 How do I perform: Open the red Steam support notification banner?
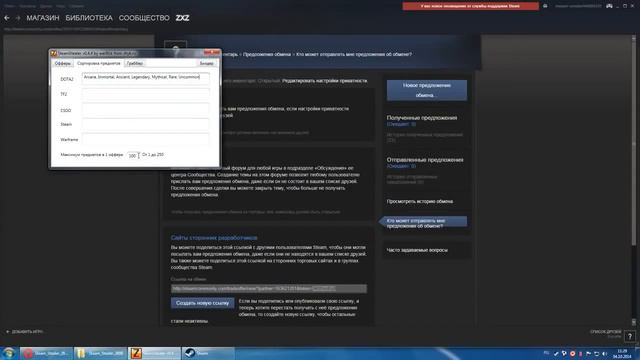click(470, 6)
